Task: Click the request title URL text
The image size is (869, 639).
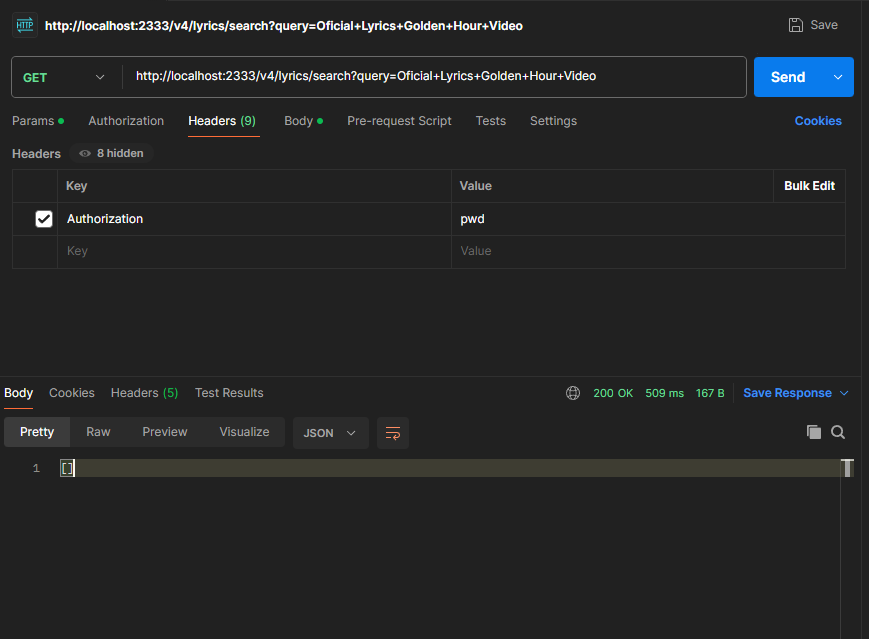Action: coord(283,26)
